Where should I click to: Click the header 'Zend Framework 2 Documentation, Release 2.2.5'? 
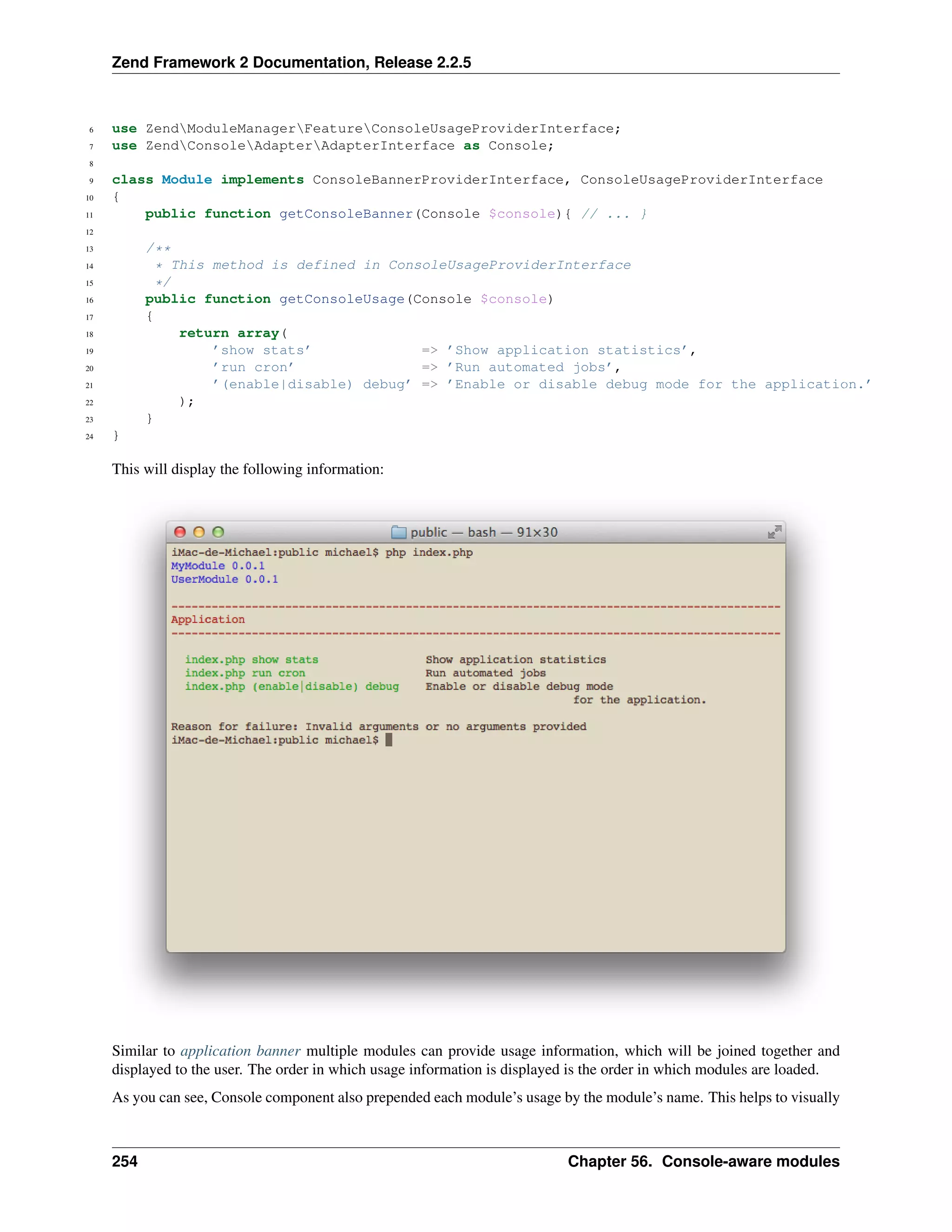[x=291, y=62]
